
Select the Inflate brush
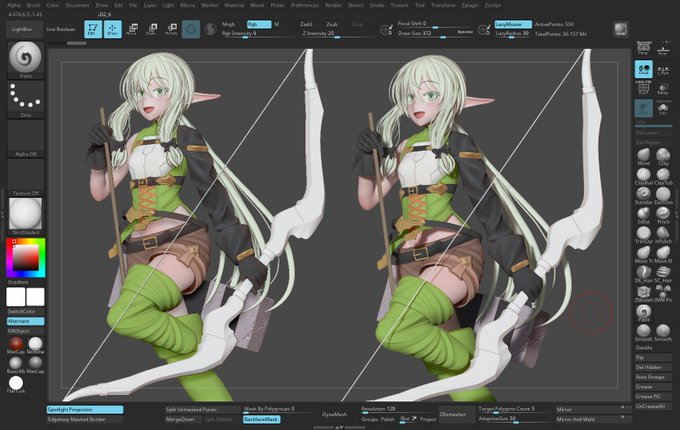pyautogui.click(x=644, y=215)
